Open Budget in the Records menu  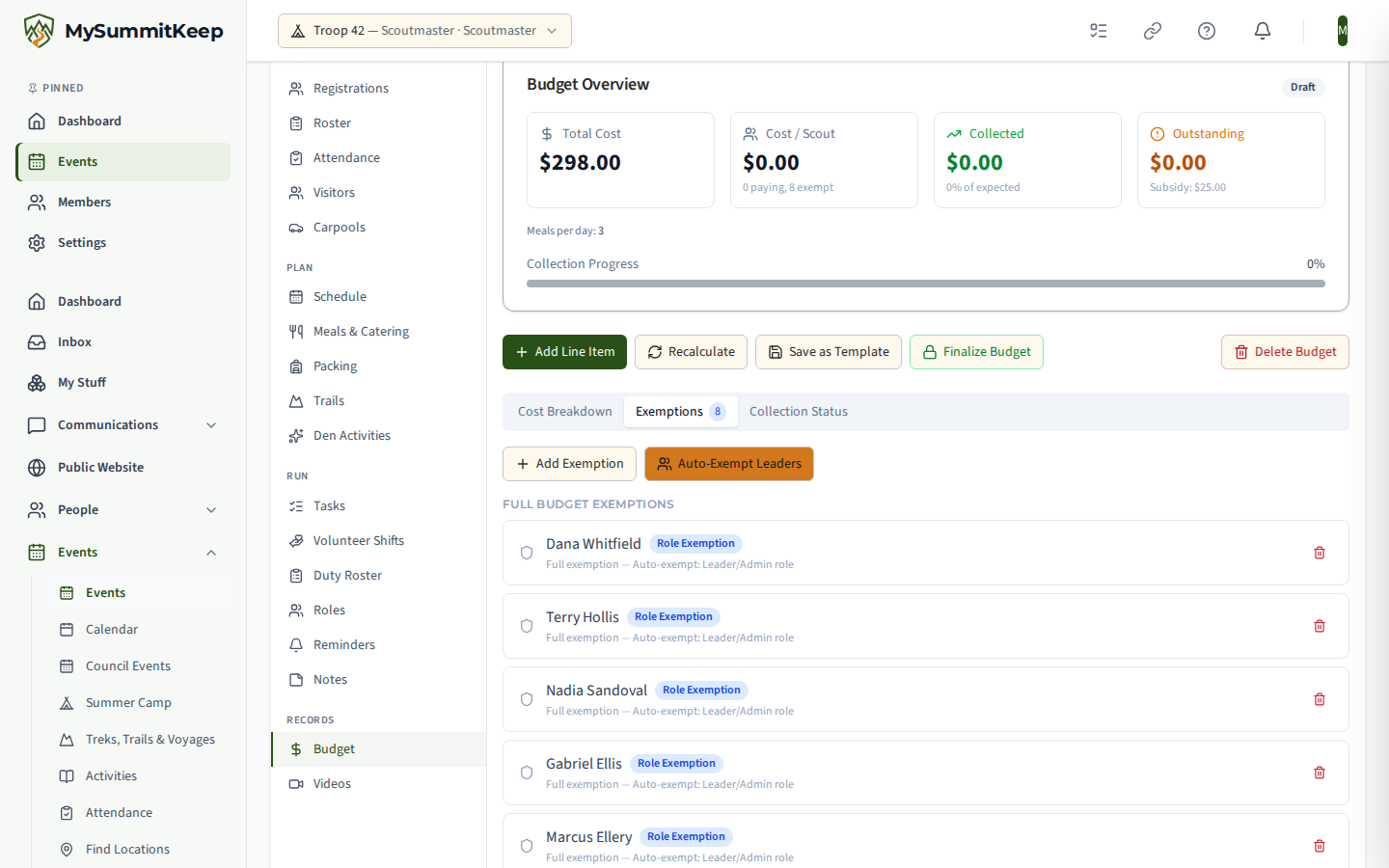click(378, 749)
